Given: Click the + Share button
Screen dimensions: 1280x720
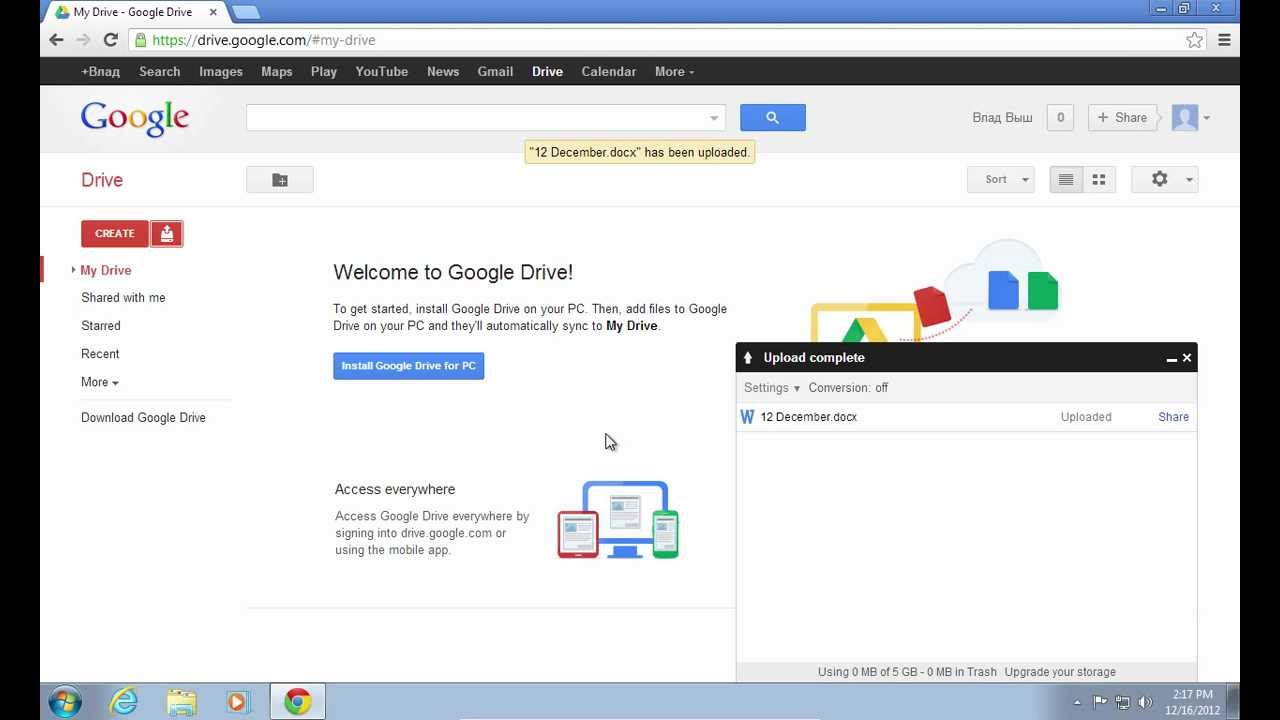Looking at the screenshot, I should (1122, 118).
